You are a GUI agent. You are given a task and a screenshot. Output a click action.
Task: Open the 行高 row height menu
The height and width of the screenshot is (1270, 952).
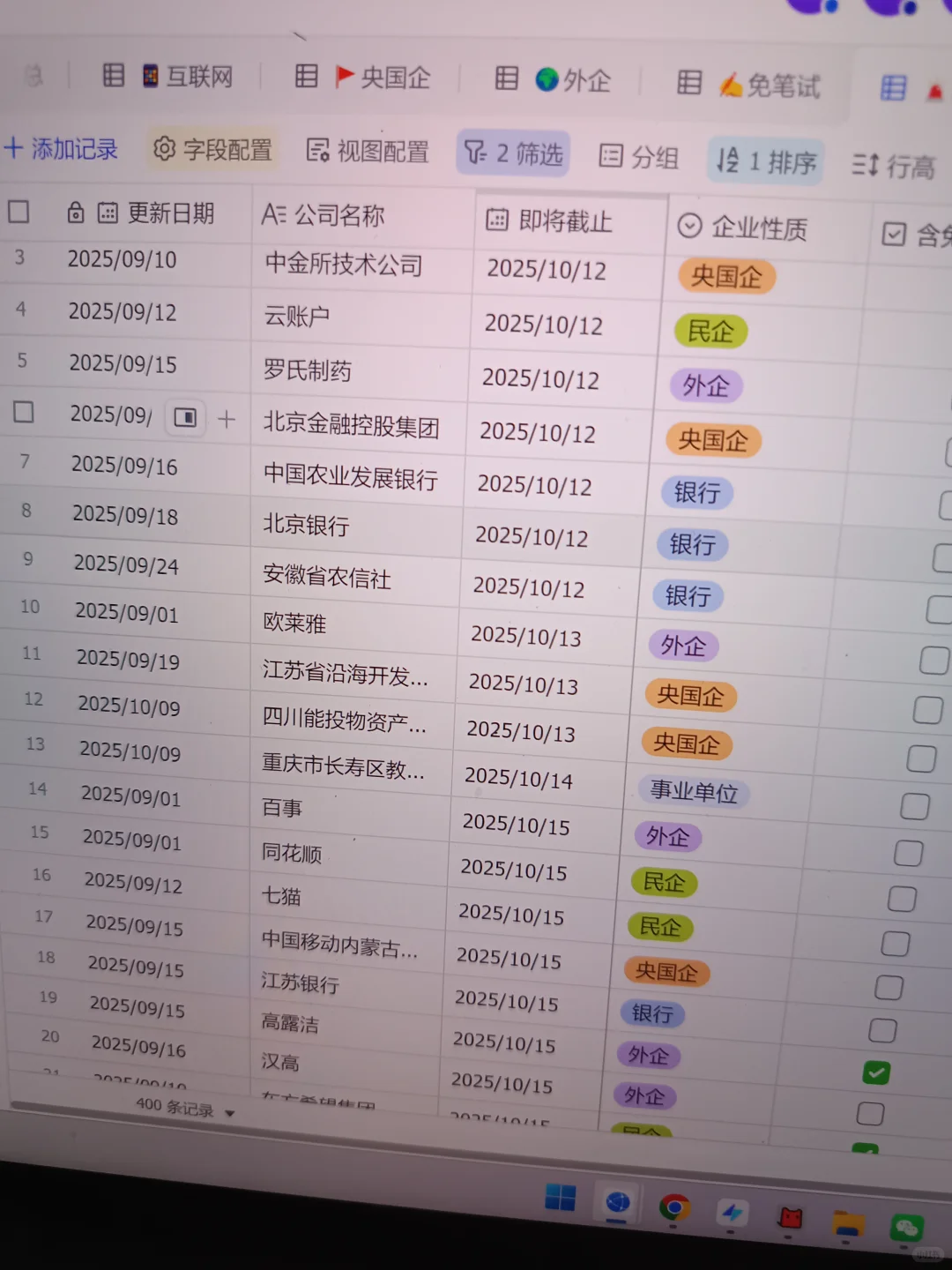[x=893, y=166]
